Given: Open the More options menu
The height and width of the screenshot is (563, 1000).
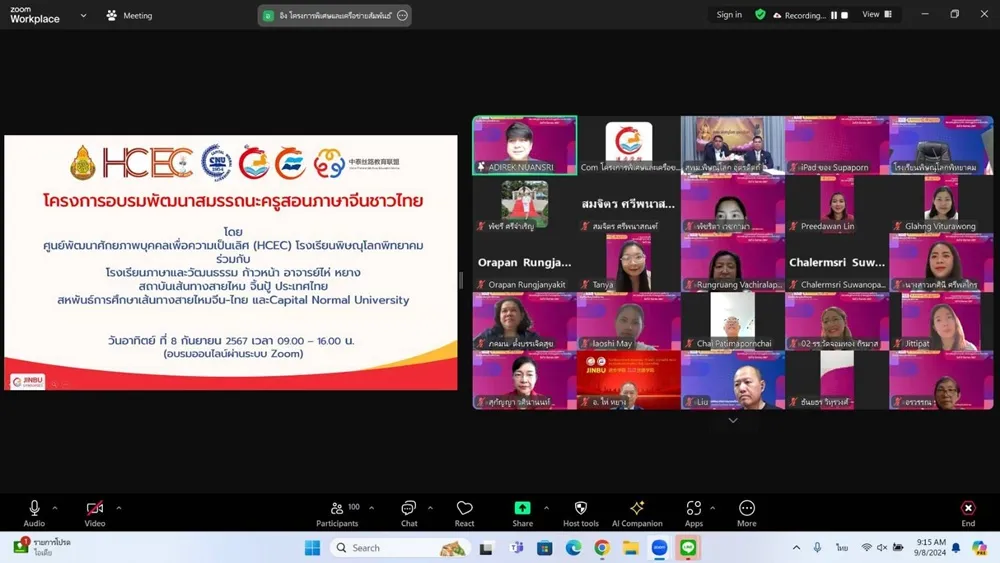Looking at the screenshot, I should click(746, 513).
